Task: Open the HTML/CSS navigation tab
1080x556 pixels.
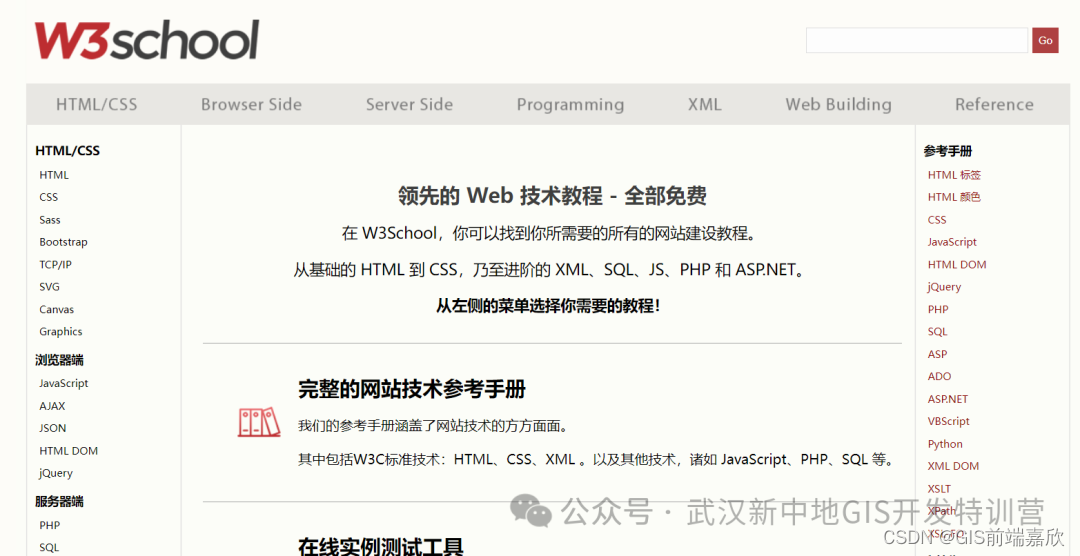Action: [96, 105]
